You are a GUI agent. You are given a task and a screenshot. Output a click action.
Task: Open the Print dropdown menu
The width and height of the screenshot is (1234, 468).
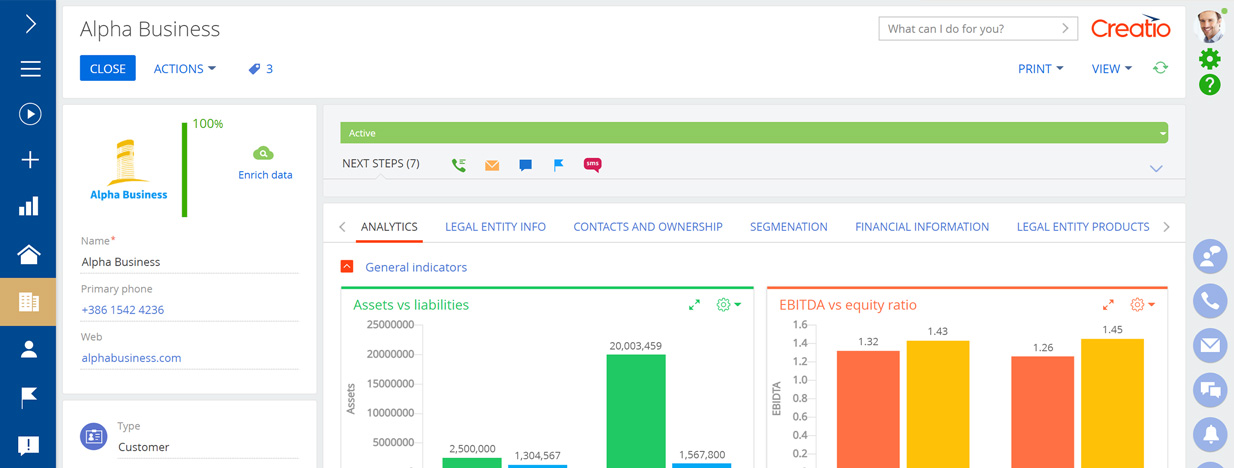tap(1040, 69)
